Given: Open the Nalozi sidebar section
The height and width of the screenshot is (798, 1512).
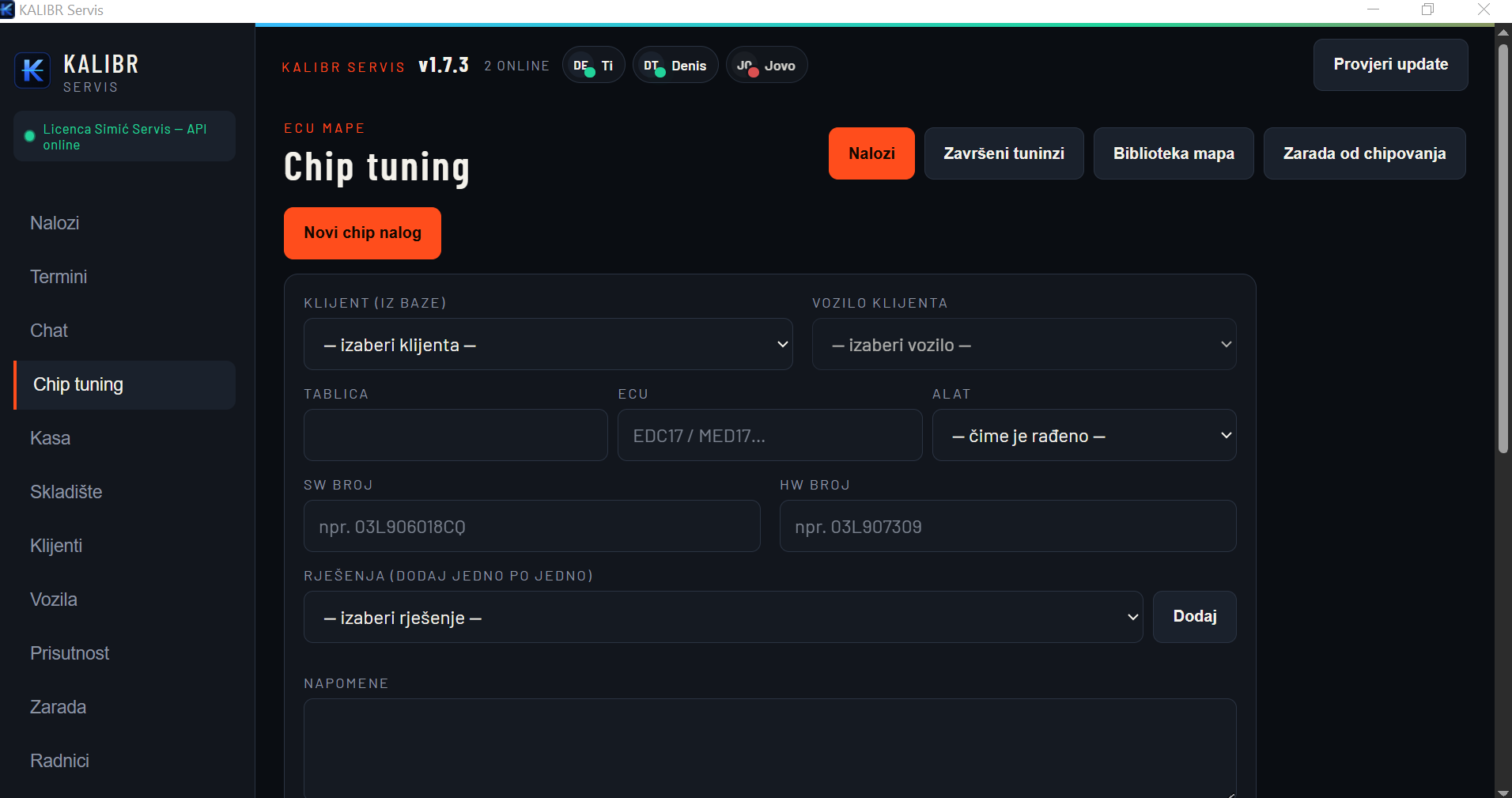Looking at the screenshot, I should pos(124,223).
